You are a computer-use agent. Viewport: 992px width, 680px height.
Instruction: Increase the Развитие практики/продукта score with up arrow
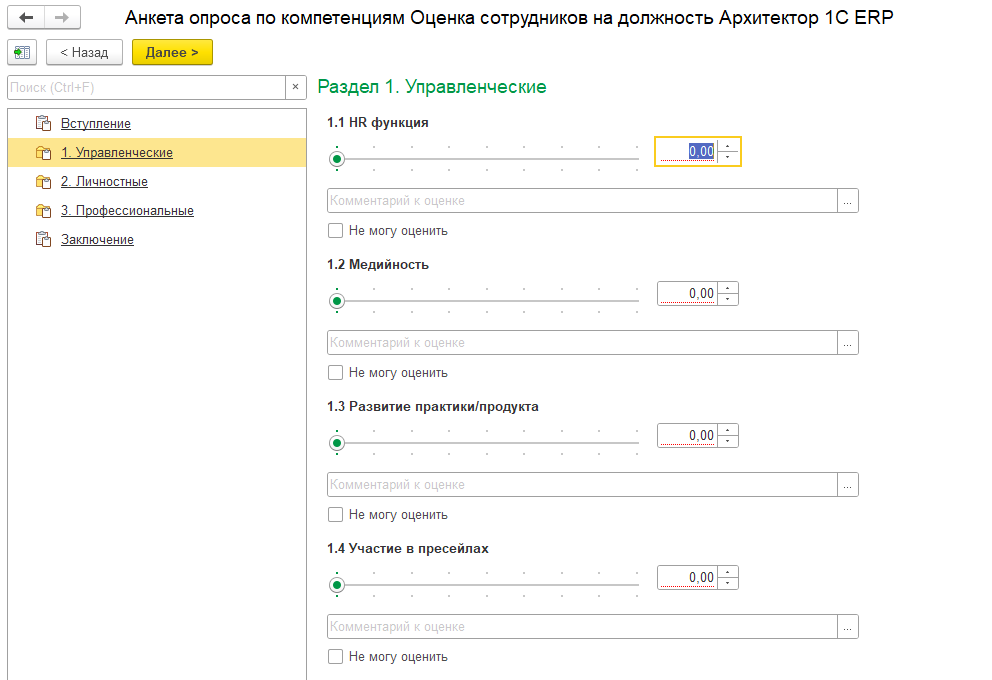pyautogui.click(x=729, y=430)
